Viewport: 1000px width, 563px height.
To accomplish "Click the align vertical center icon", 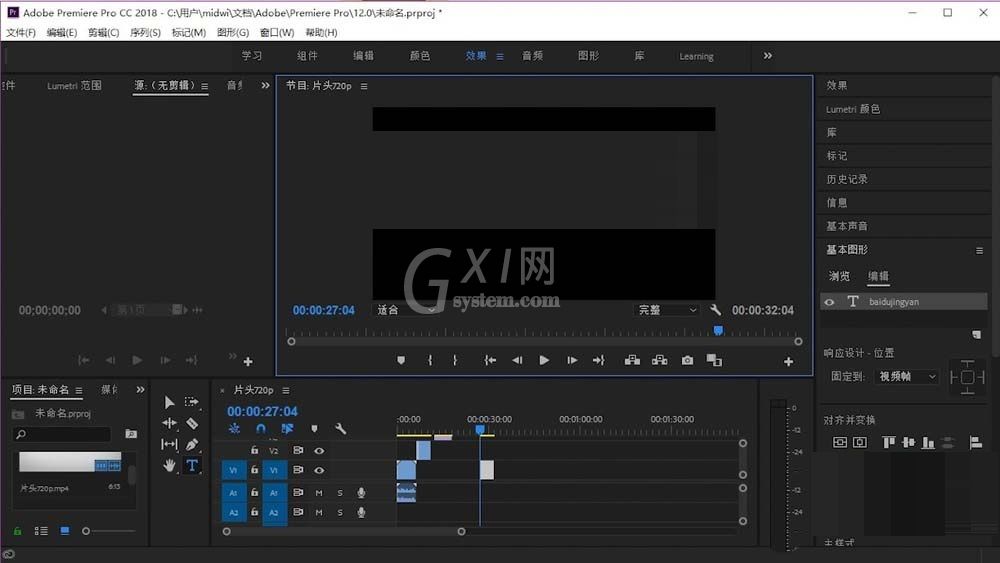I will (909, 442).
